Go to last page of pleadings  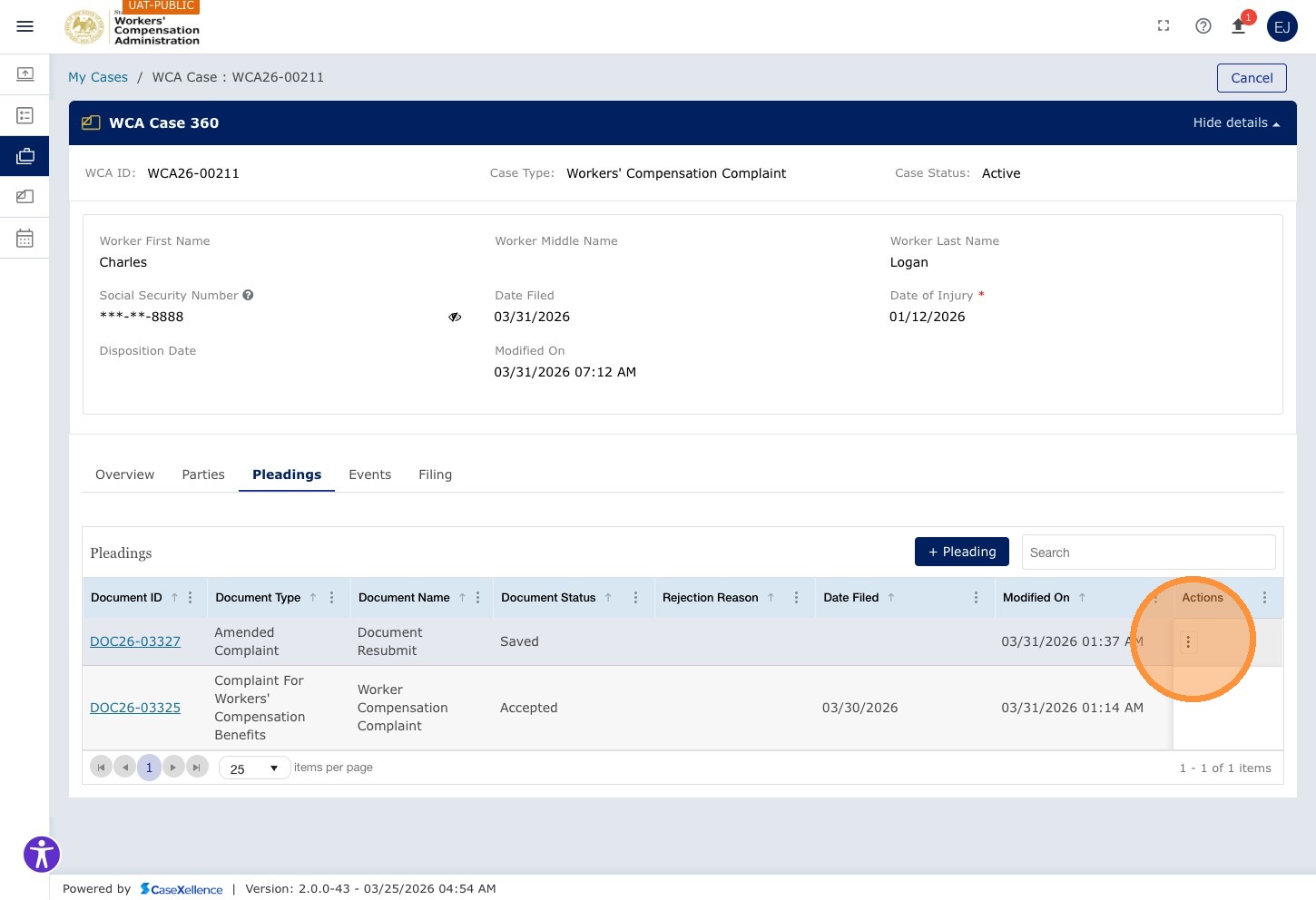coord(197,768)
